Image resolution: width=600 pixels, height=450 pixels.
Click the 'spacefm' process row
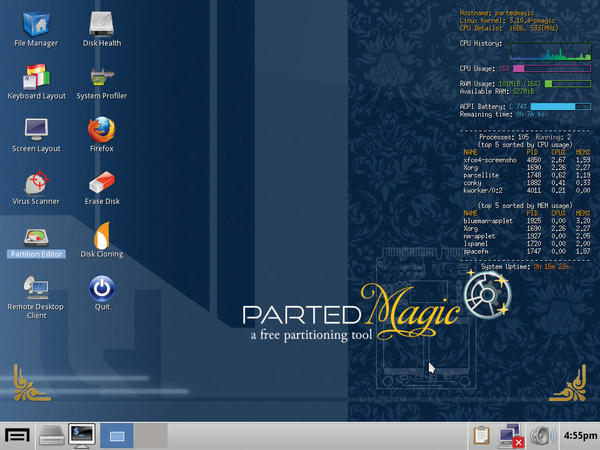[526, 251]
